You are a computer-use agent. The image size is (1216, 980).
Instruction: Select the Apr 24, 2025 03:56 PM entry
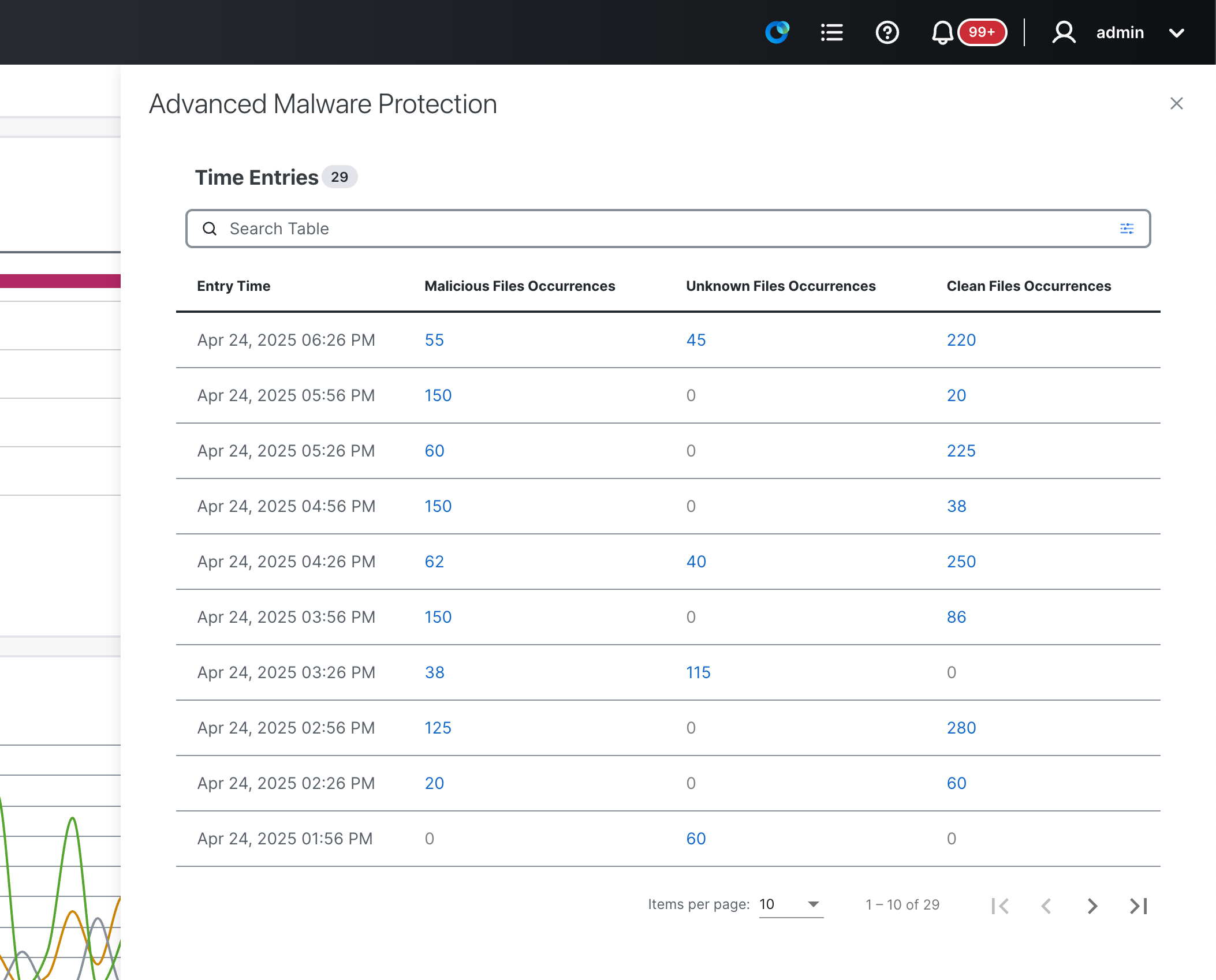coord(286,617)
